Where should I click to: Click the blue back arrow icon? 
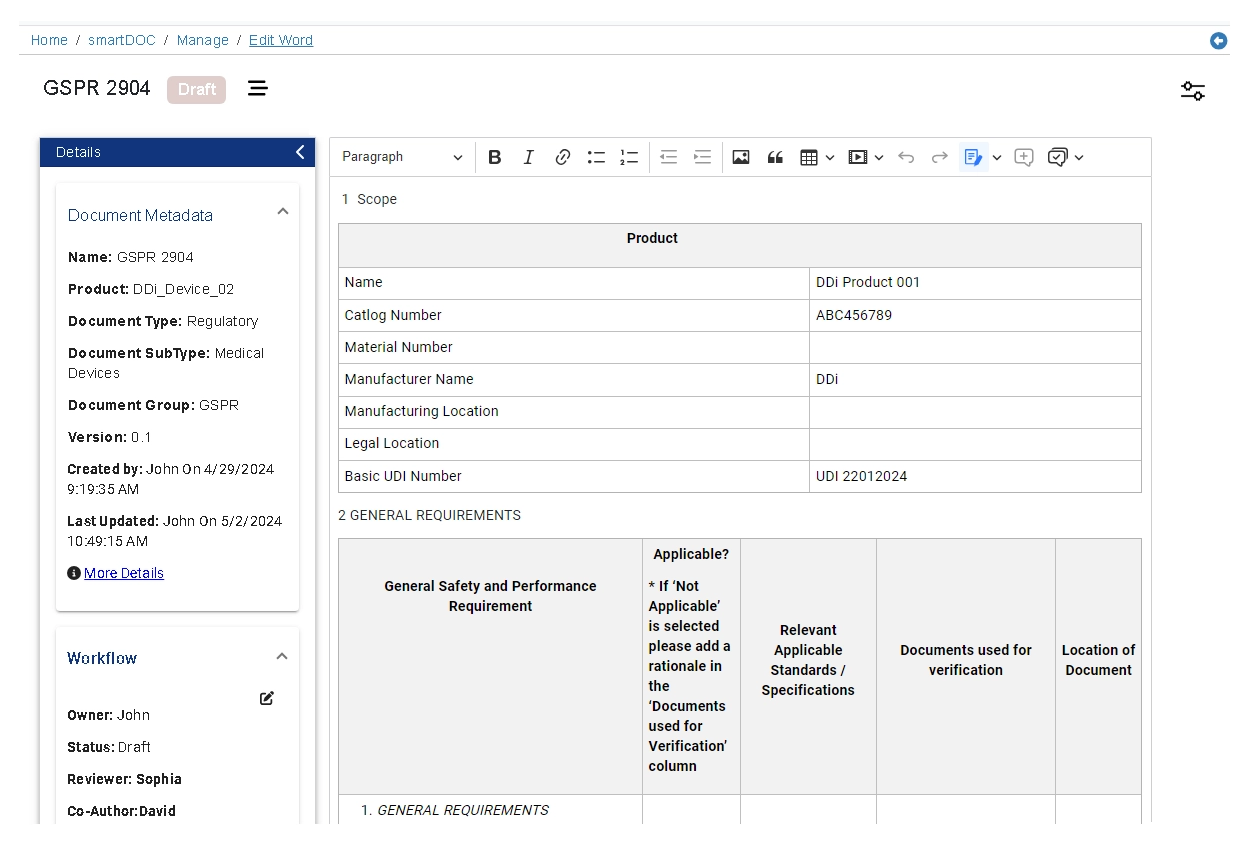pos(1218,41)
